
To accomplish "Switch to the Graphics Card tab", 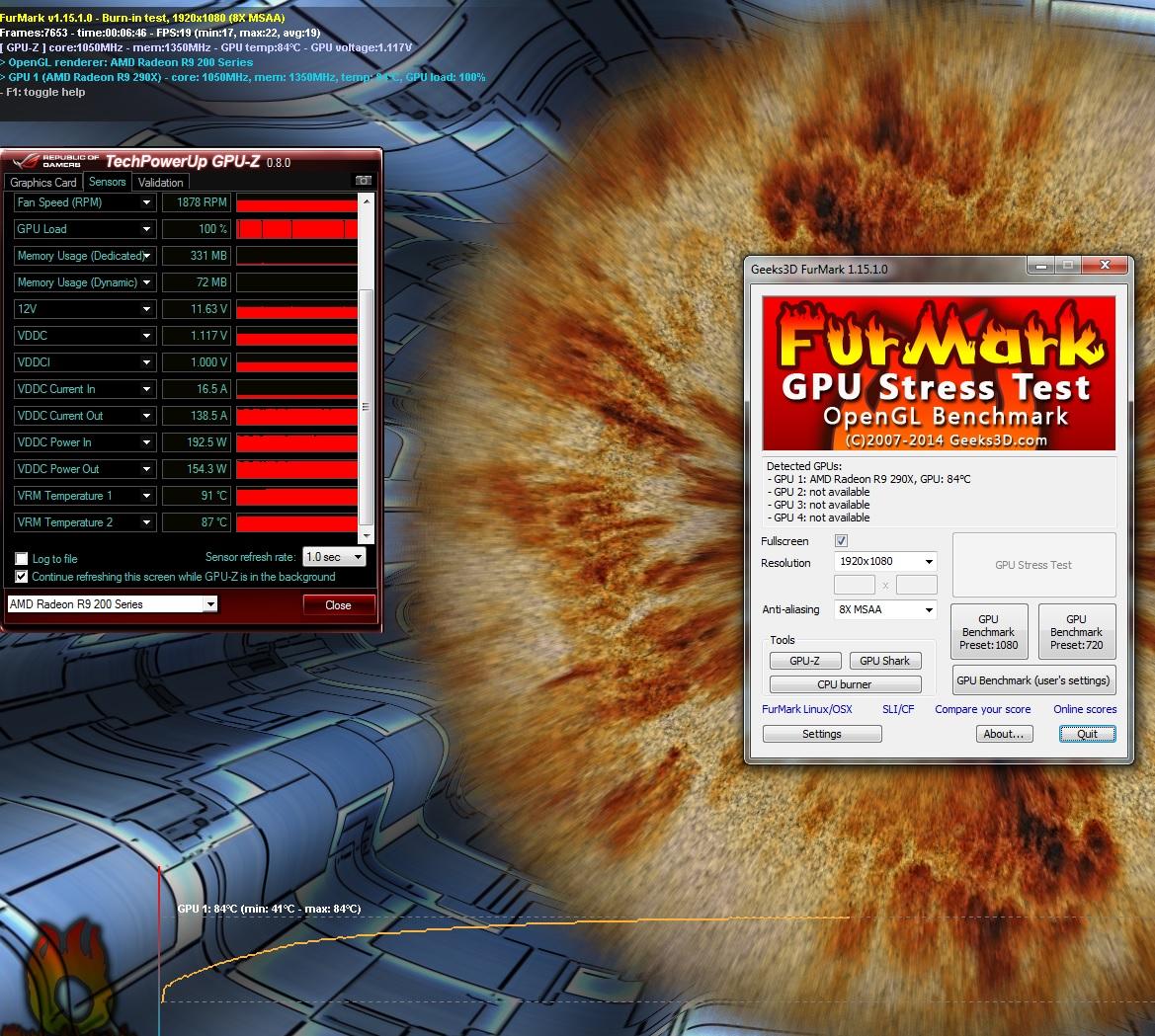I will (x=42, y=182).
